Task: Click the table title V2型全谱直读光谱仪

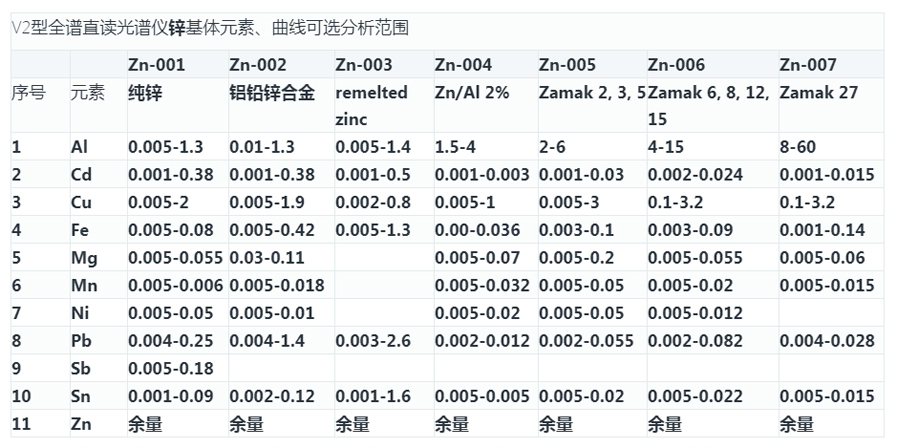Action: [90, 28]
